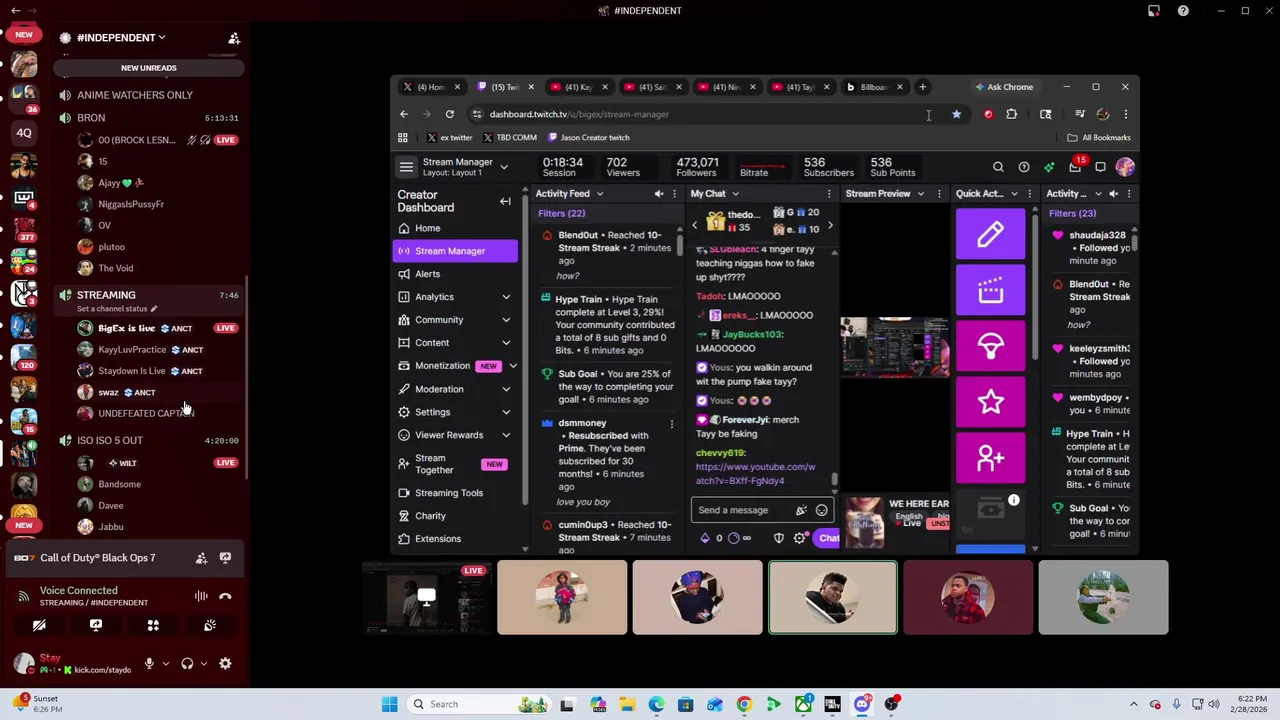Toggle Discord camera on

point(39,625)
